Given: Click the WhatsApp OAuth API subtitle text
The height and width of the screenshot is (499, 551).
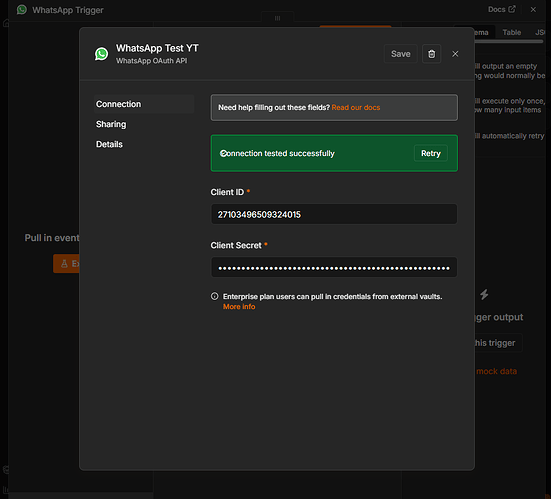Looking at the screenshot, I should tap(151, 61).
